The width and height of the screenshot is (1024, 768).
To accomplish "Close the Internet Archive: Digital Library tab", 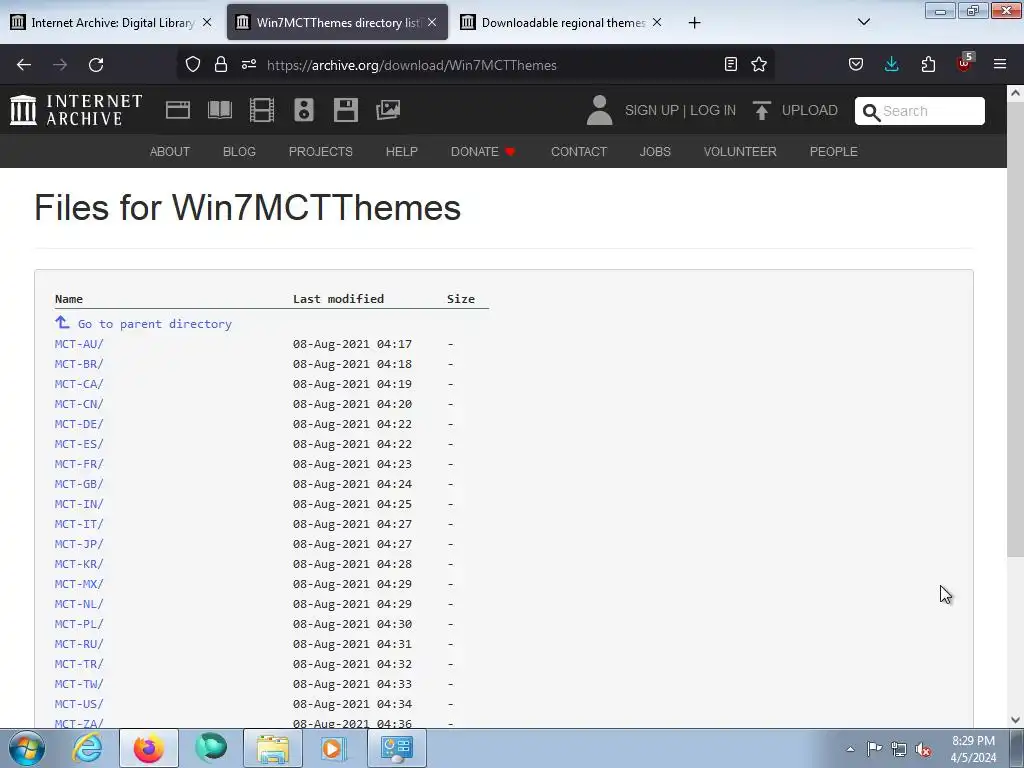I will click(207, 22).
